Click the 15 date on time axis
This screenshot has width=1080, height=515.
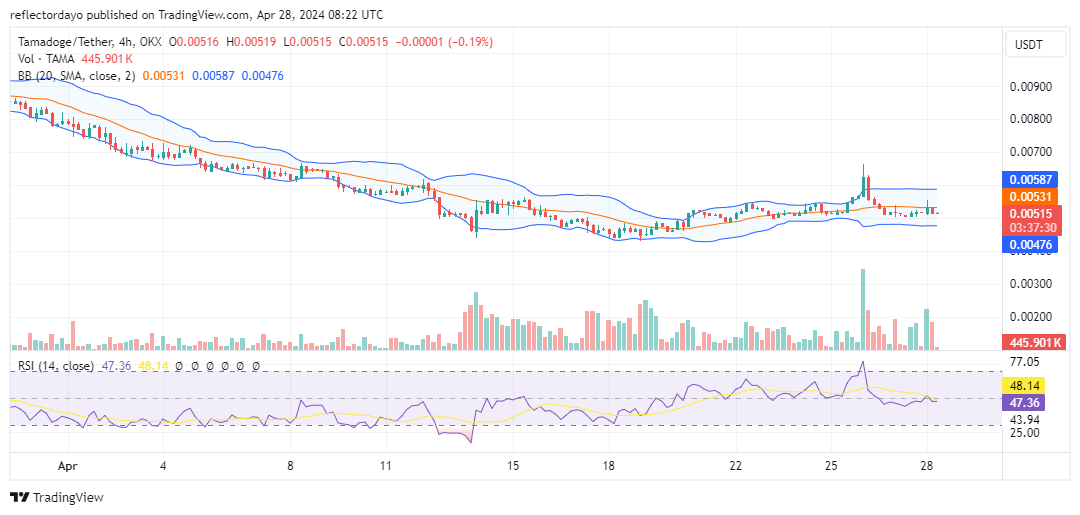[513, 465]
